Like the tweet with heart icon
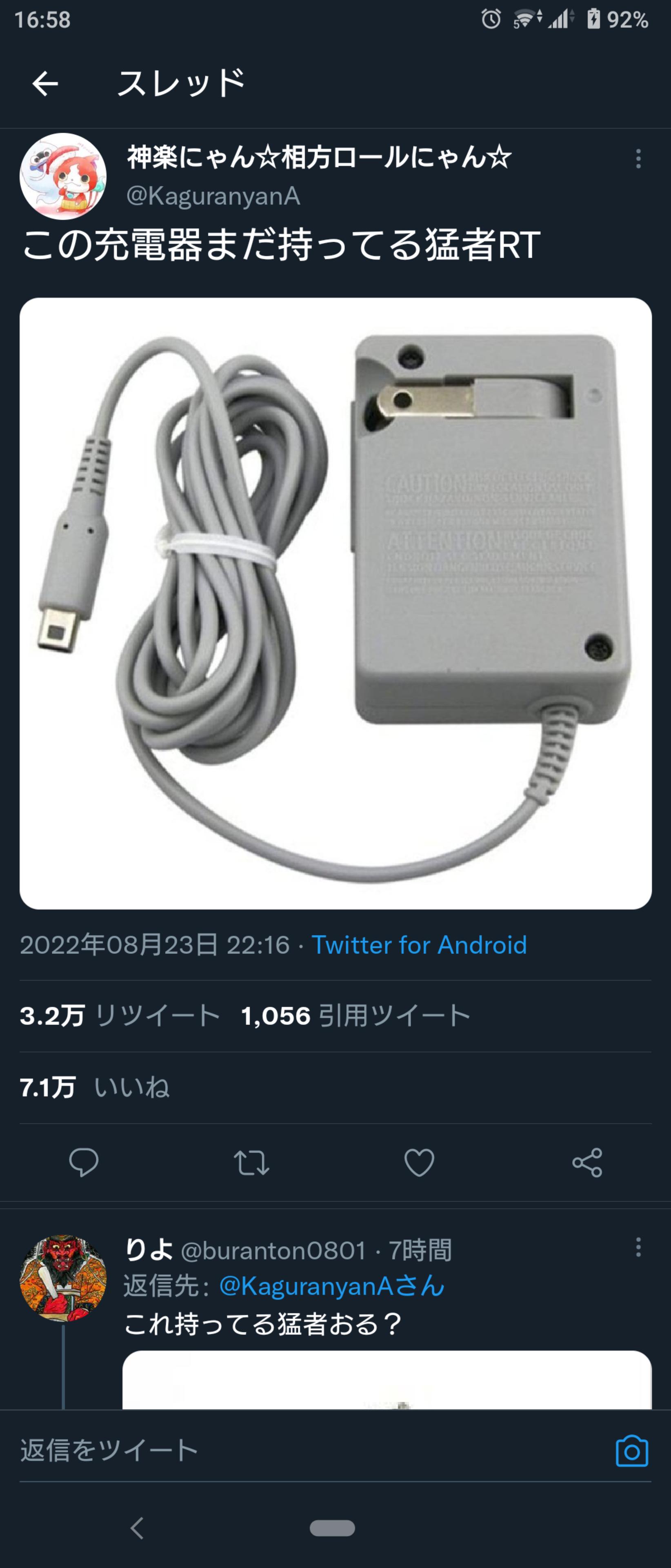This screenshot has height=1568, width=671. point(419,1163)
